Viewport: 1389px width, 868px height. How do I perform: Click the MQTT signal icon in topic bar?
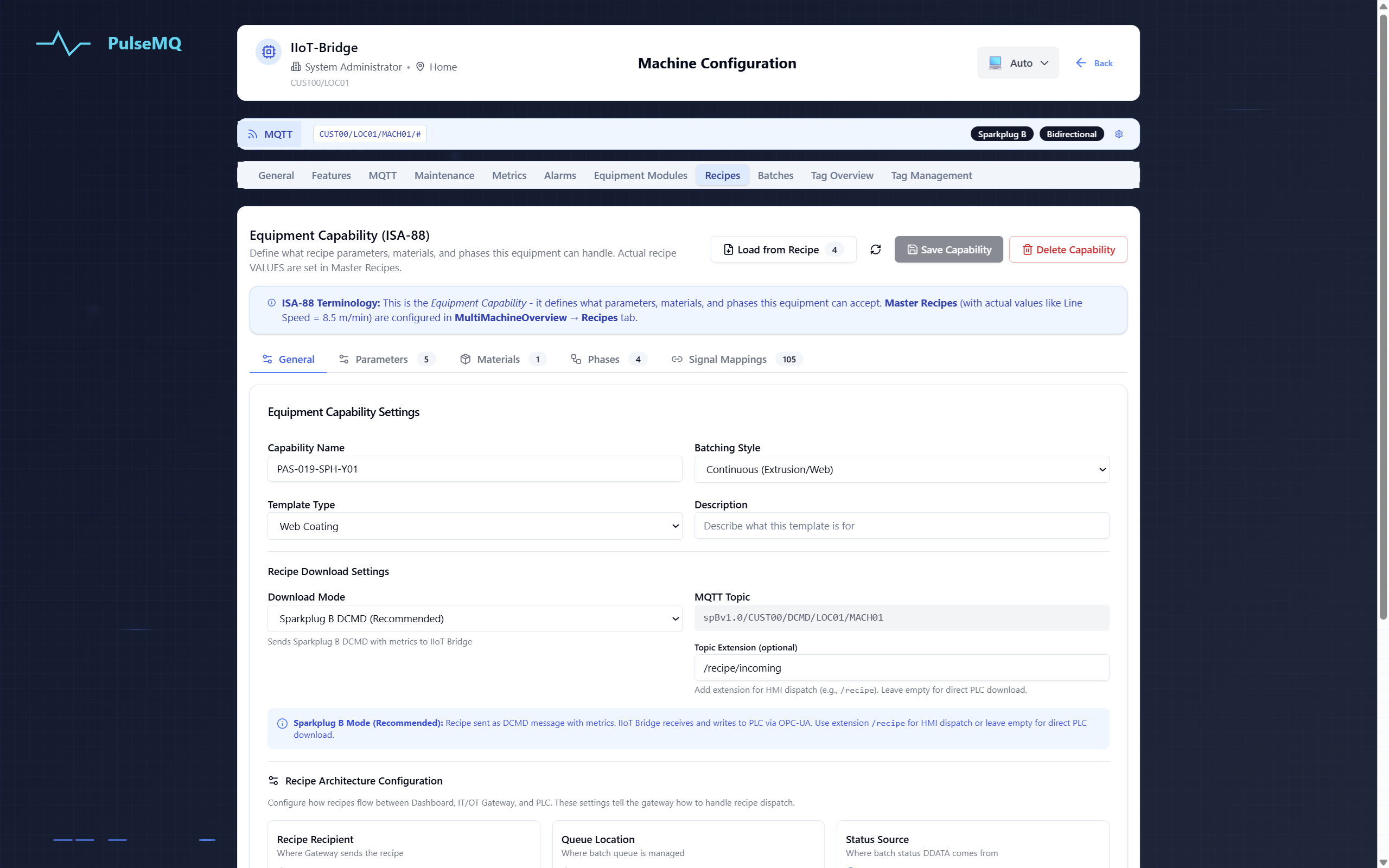click(x=252, y=135)
